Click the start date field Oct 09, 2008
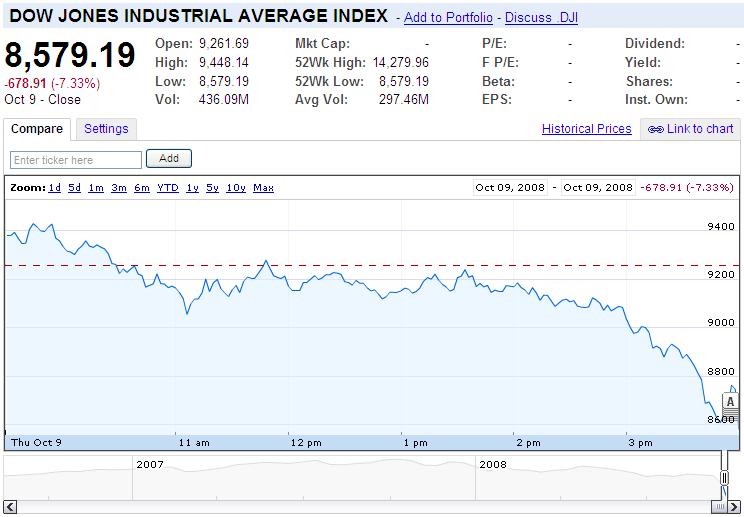This screenshot has height=517, width=744. coord(510,187)
